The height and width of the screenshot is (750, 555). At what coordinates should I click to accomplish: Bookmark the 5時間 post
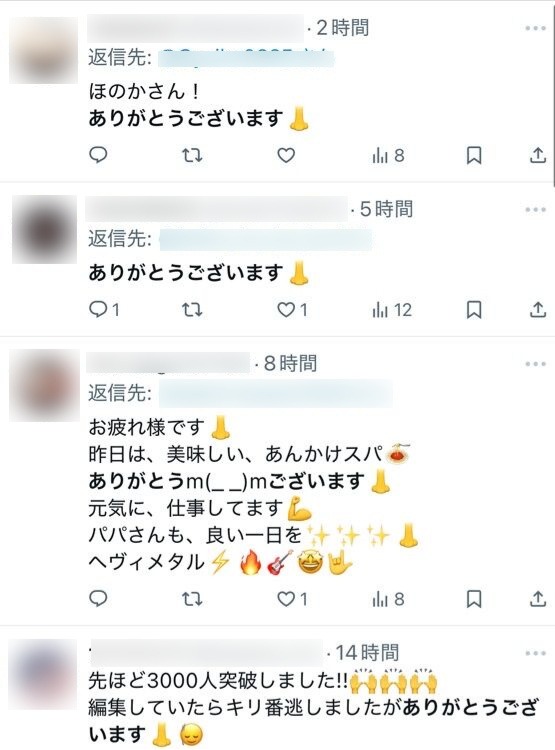click(474, 310)
